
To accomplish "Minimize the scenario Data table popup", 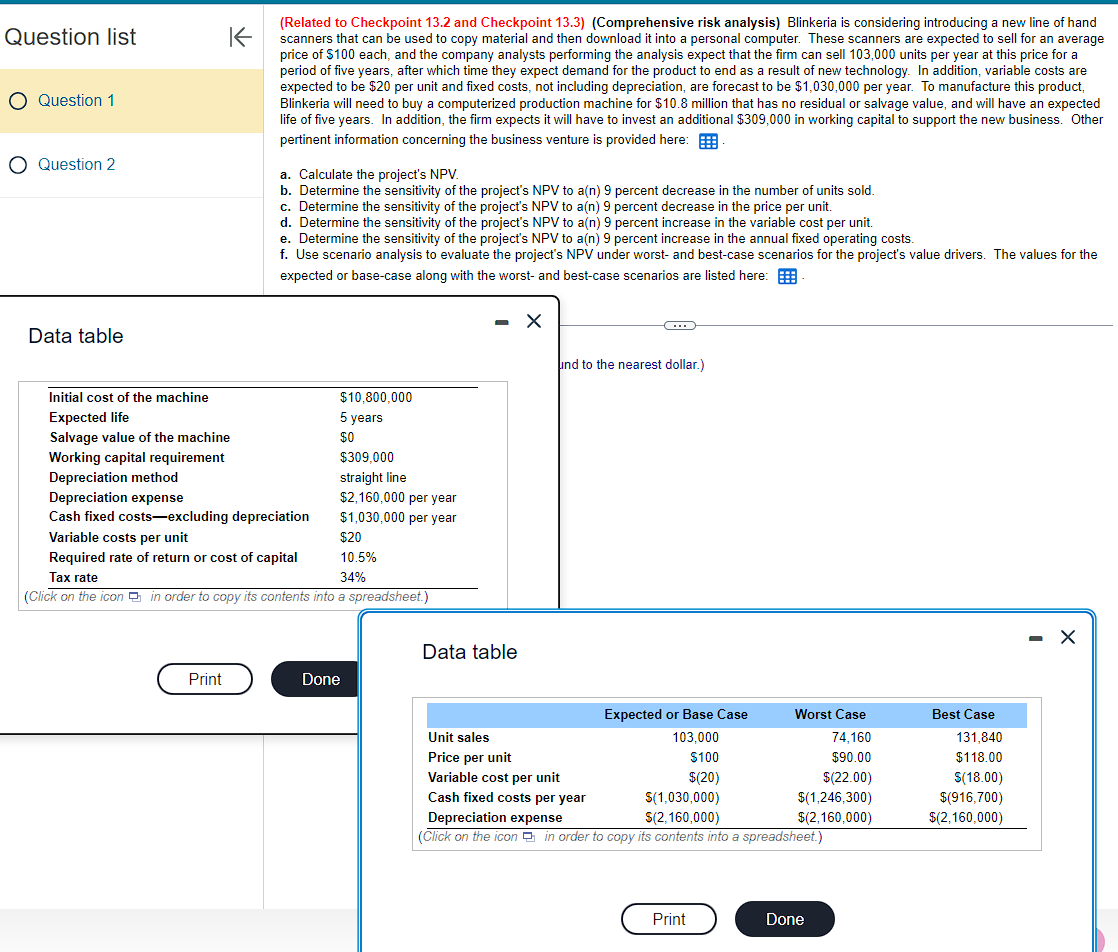I will click(x=1034, y=636).
